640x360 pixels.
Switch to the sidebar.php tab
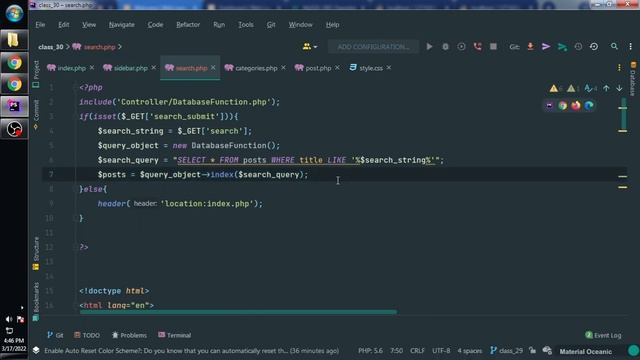coord(125,68)
